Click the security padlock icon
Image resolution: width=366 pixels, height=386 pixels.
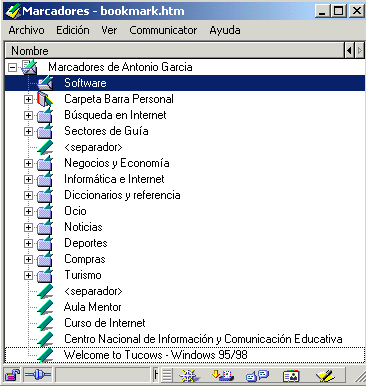pos(12,376)
